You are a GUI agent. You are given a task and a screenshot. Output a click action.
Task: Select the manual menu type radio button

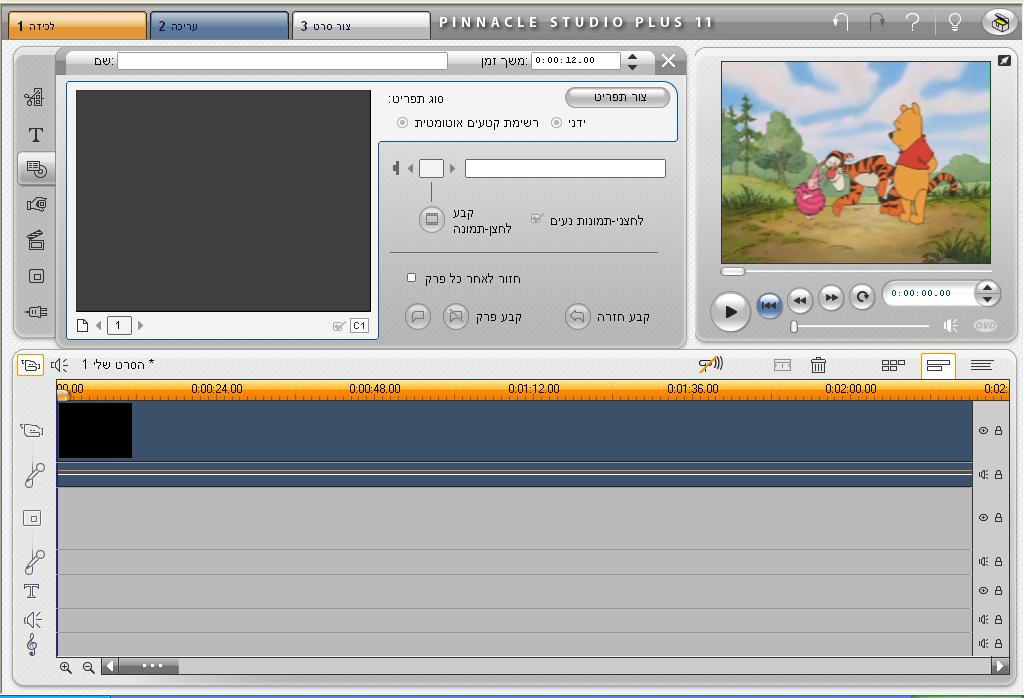point(556,123)
